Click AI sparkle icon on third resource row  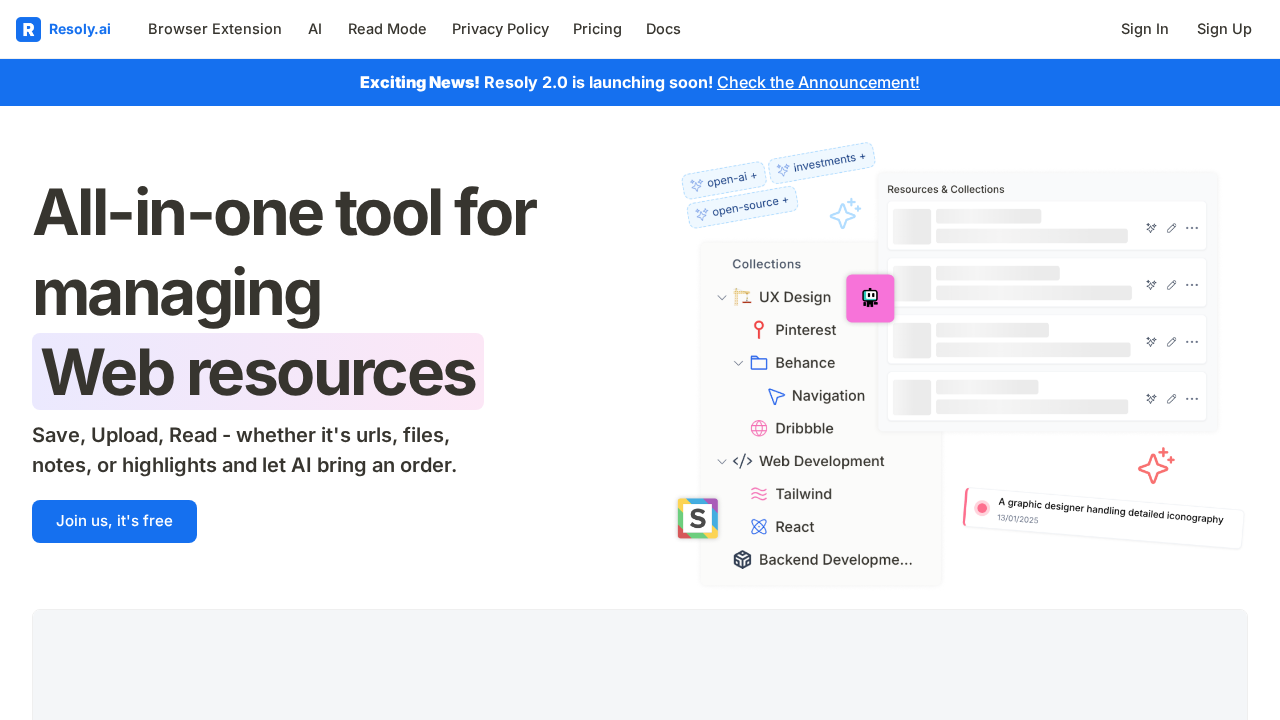(x=1151, y=342)
